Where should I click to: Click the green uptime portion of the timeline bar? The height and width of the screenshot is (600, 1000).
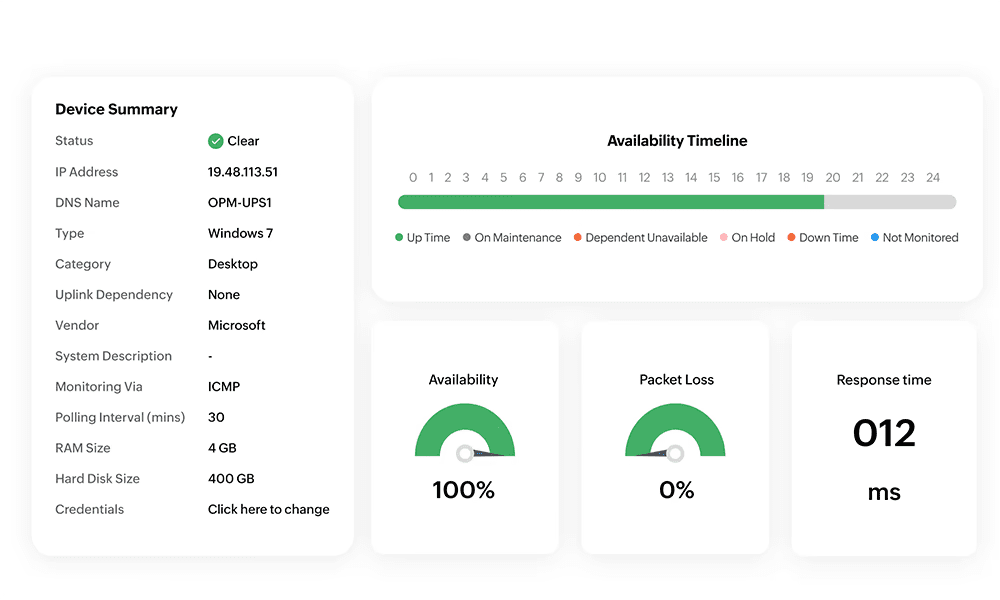click(610, 202)
